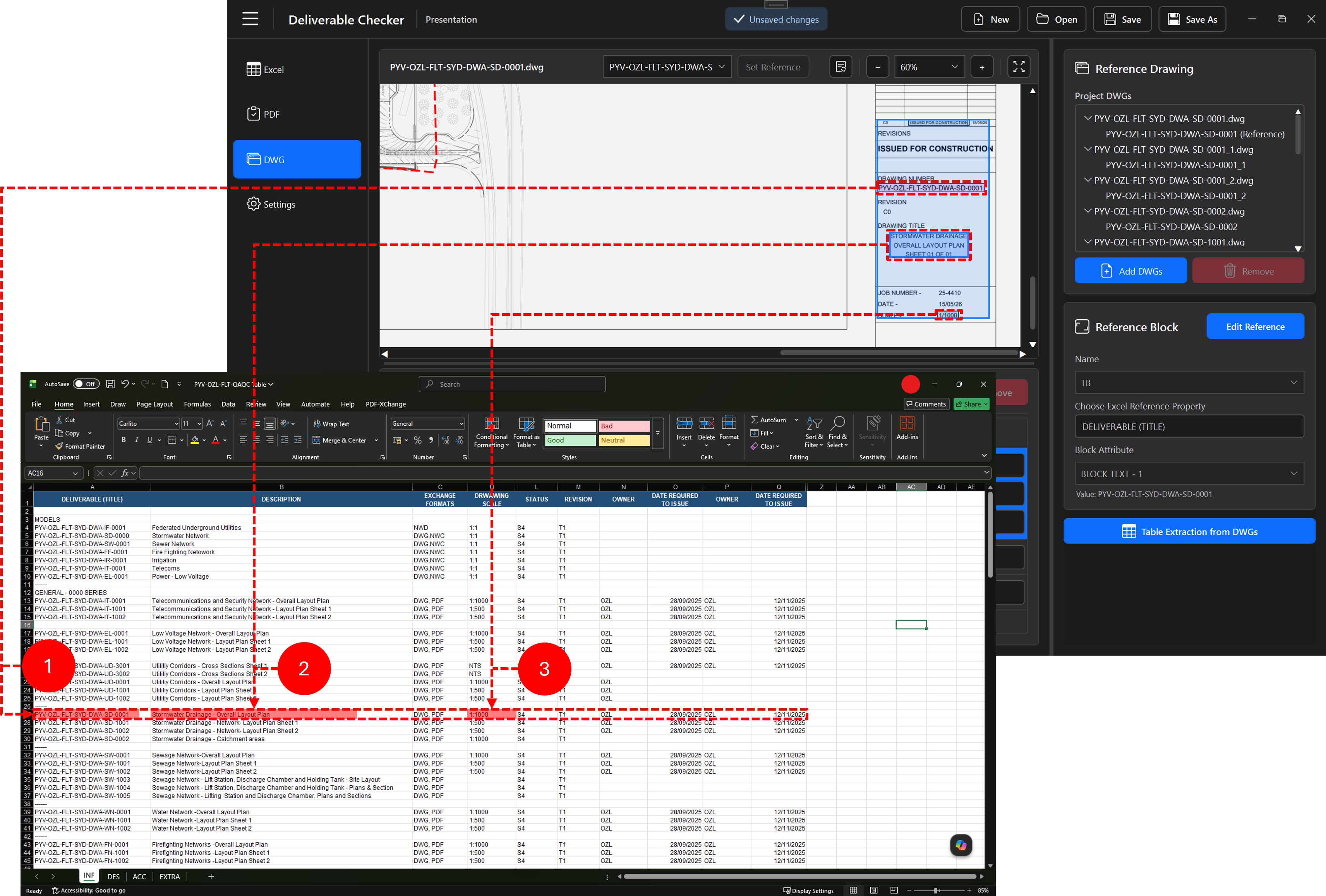This screenshot has width=1326, height=896.
Task: Click the Excel zoom slider handle
Action: click(936, 890)
